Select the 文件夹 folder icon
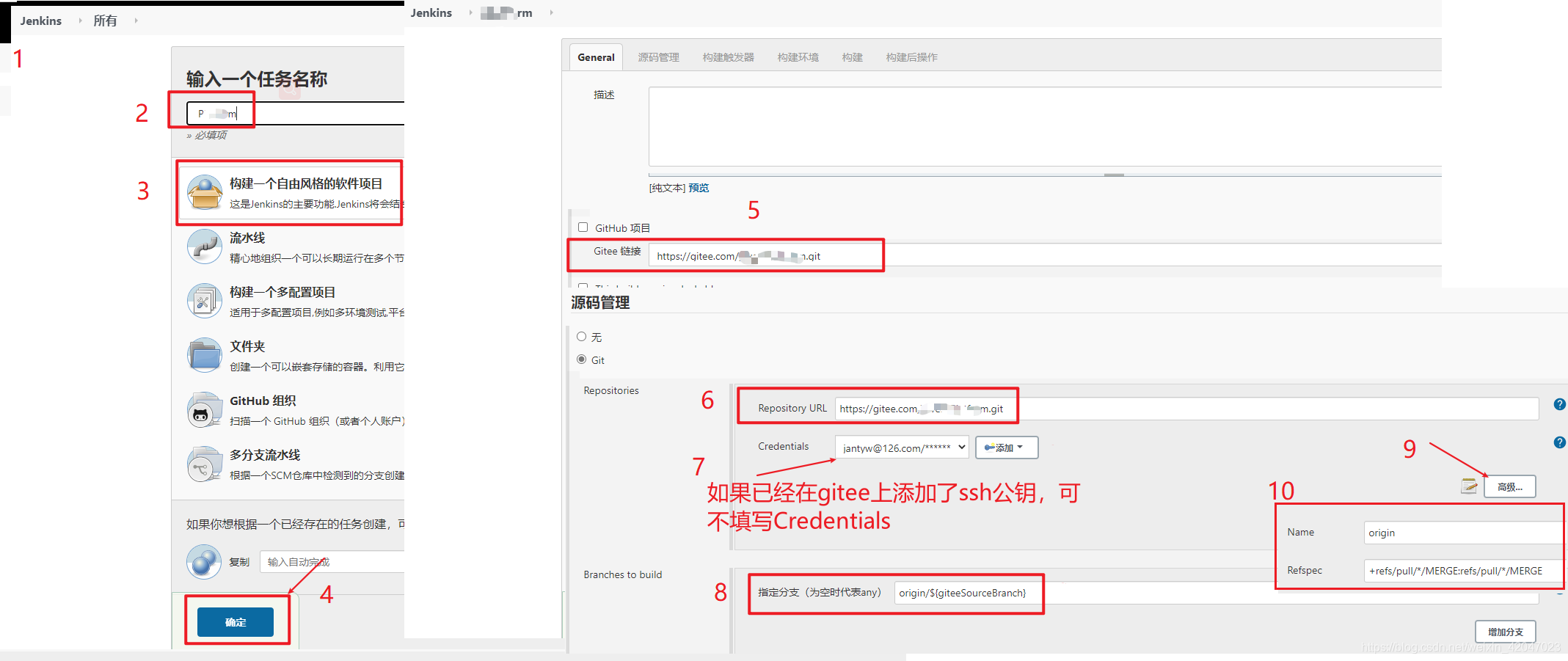The height and width of the screenshot is (661, 1568). point(205,355)
